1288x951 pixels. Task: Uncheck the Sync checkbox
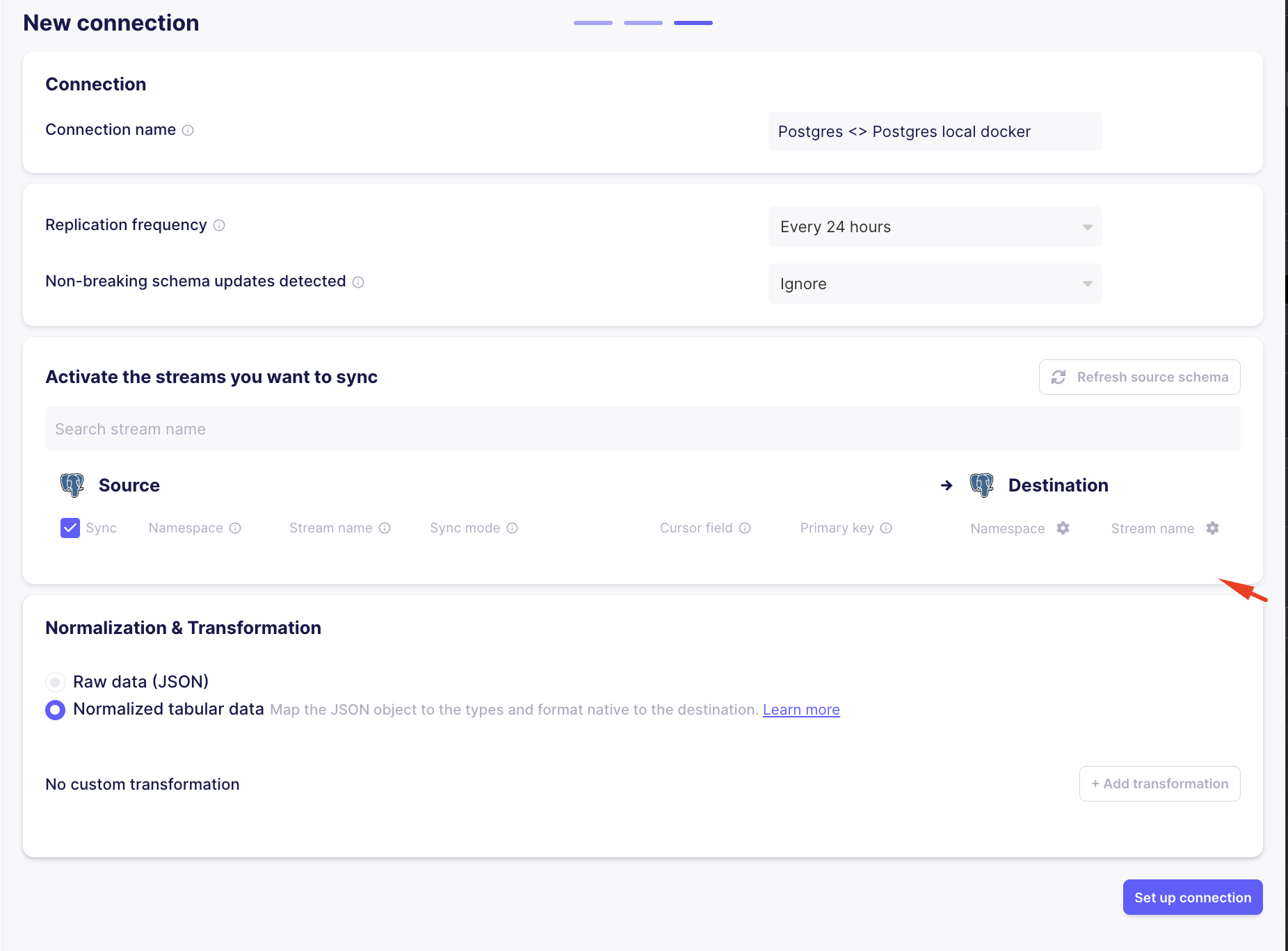point(70,528)
